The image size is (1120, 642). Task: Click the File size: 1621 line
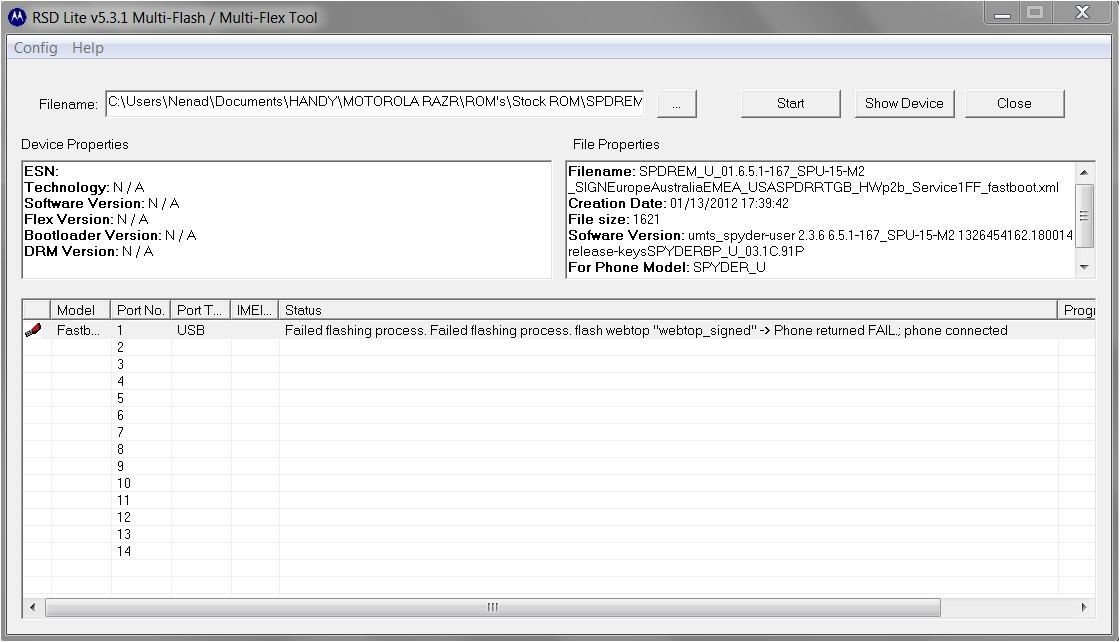click(x=614, y=219)
